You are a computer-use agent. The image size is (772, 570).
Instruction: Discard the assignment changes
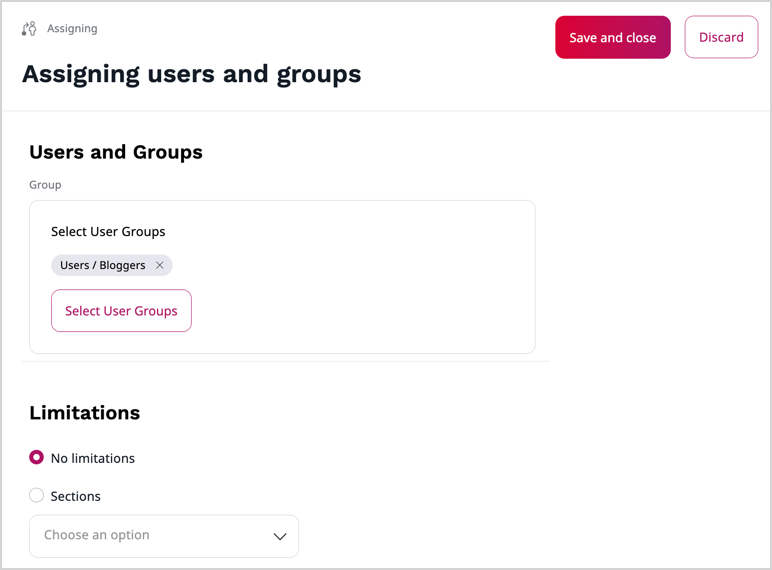click(x=721, y=37)
